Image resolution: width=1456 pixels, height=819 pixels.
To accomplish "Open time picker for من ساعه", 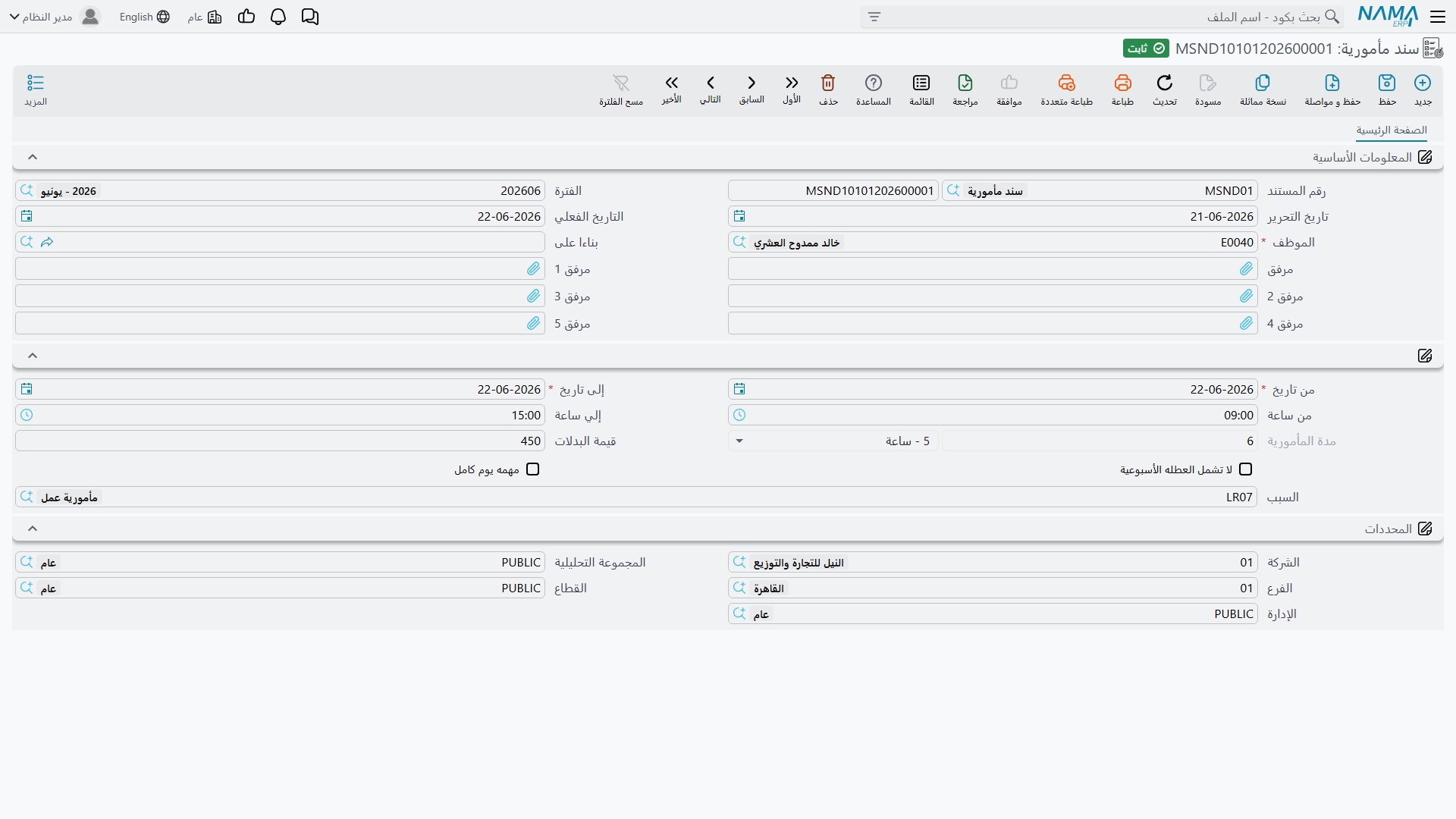I will pyautogui.click(x=739, y=416).
